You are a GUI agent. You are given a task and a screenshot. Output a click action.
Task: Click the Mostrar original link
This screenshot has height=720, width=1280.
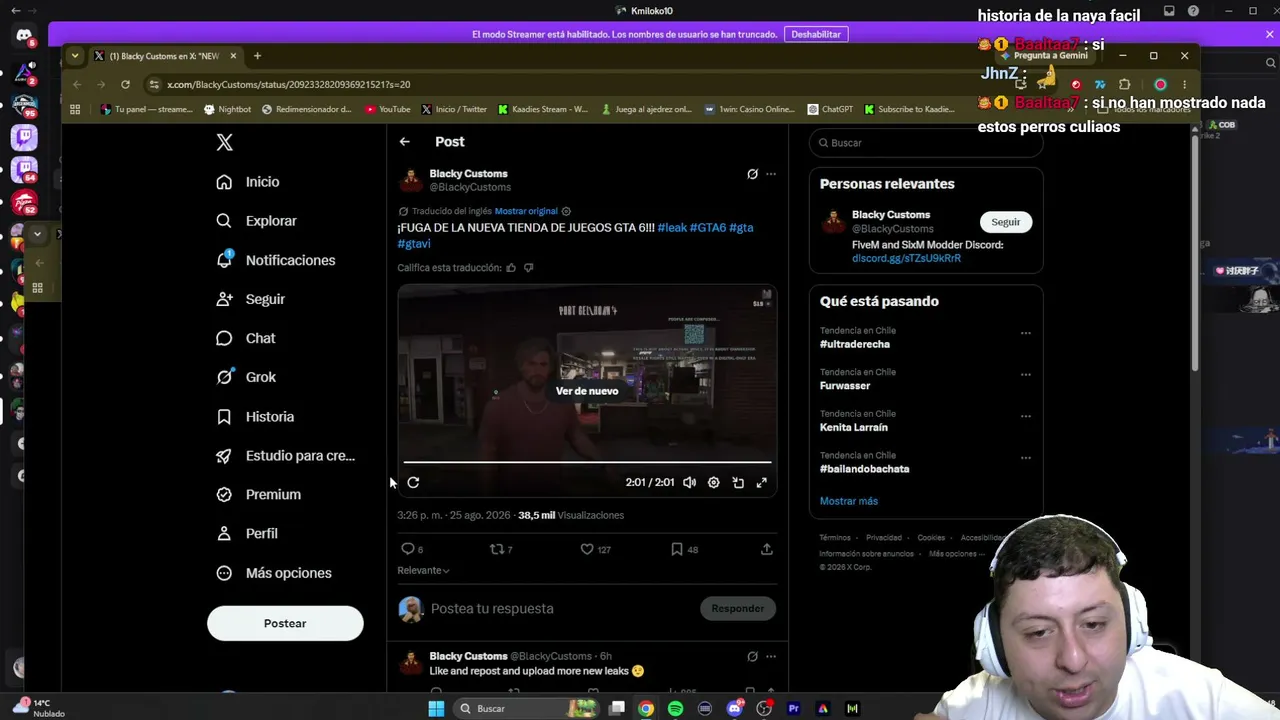(526, 211)
